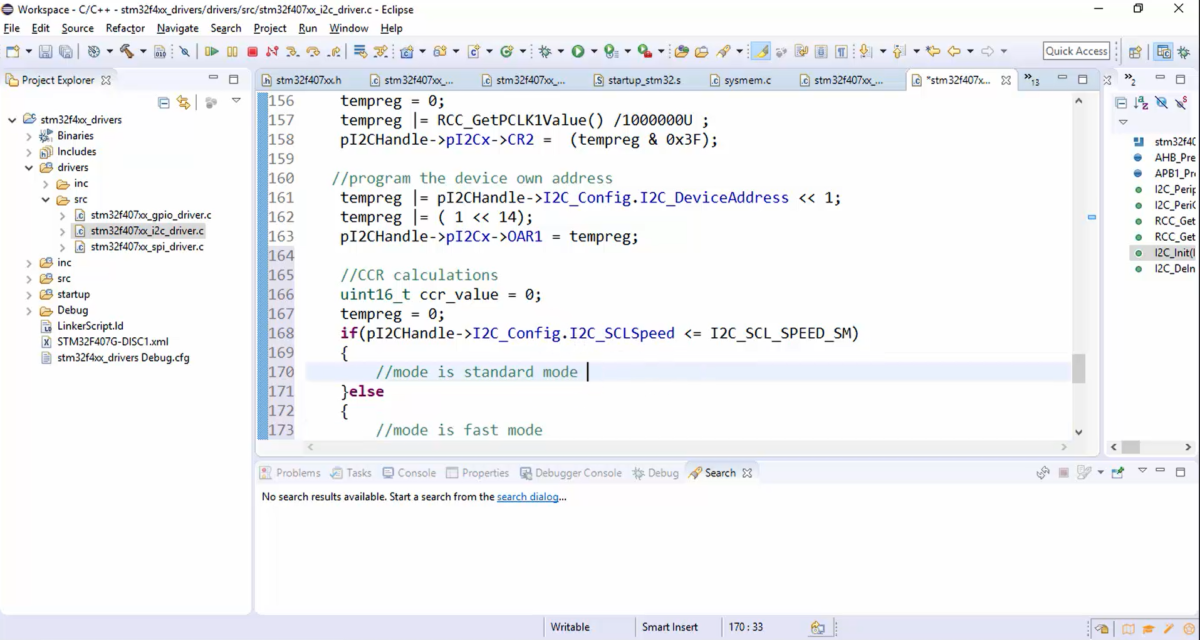This screenshot has width=1200, height=640.
Task: Open the Navigate menu
Action: click(177, 28)
